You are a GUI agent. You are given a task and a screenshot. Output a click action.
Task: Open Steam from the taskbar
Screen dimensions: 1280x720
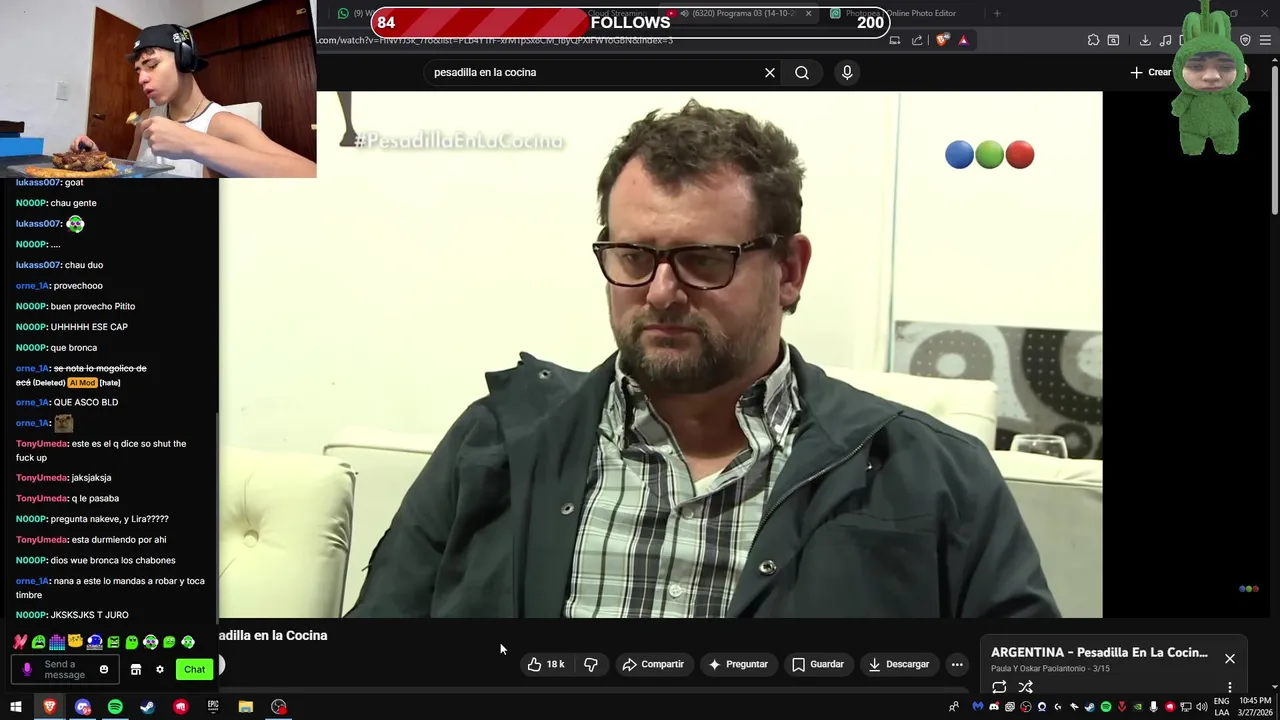147,707
